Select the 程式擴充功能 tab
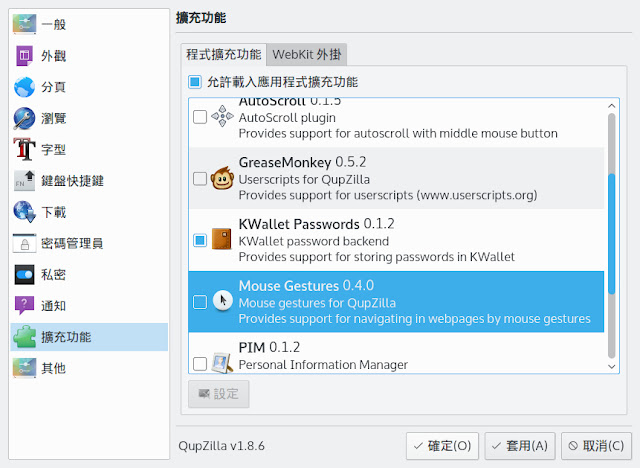The width and height of the screenshot is (640, 468). click(224, 54)
